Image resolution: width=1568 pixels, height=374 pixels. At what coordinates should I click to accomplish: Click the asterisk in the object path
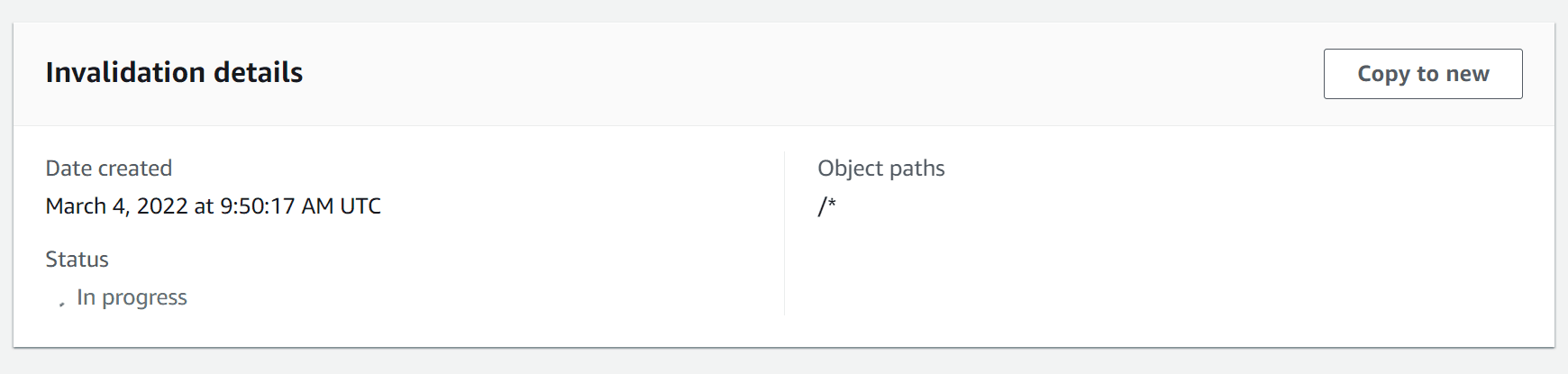(832, 203)
